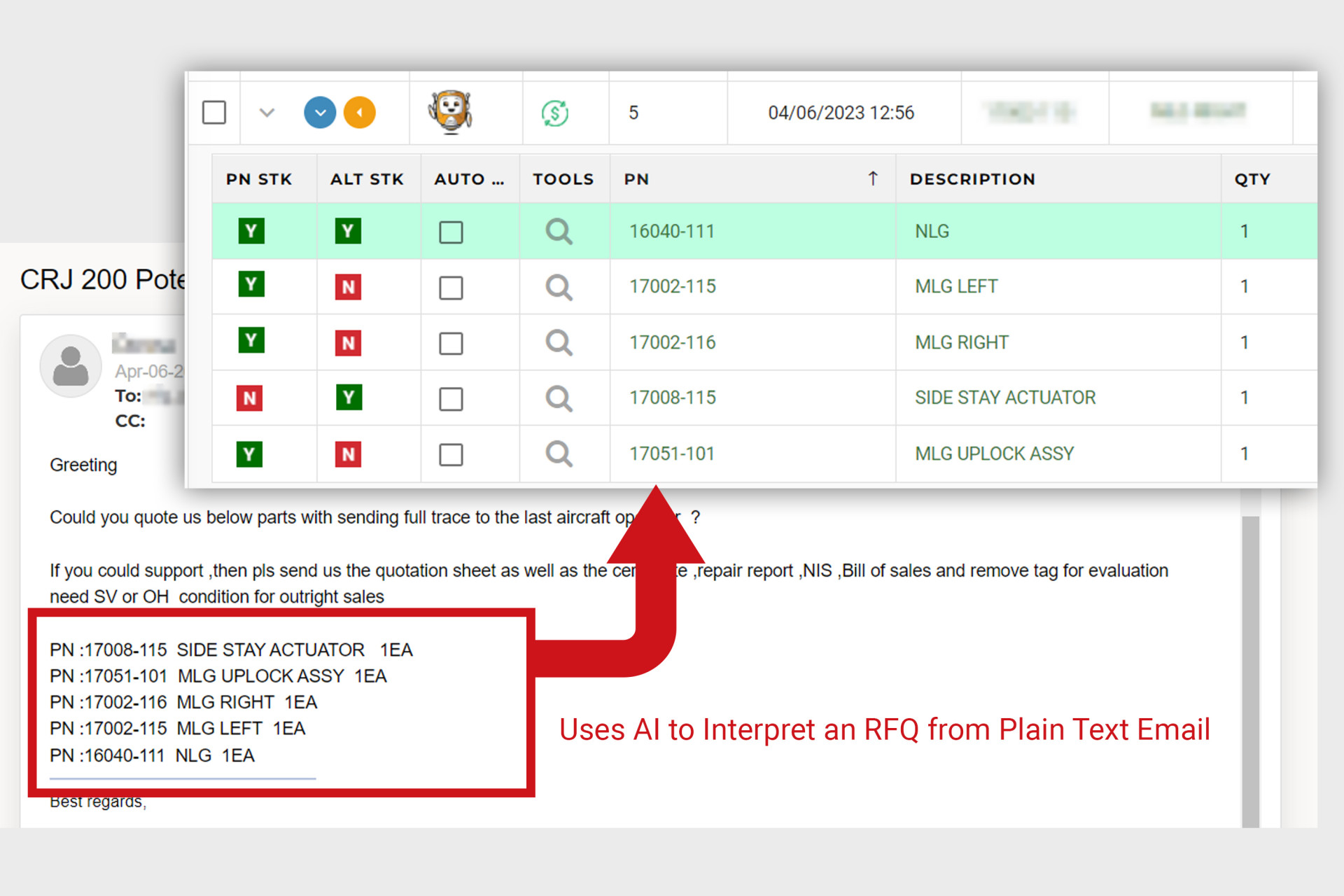This screenshot has height=896, width=1344.
Task: Select the RFQ row header checkbox
Action: (214, 112)
